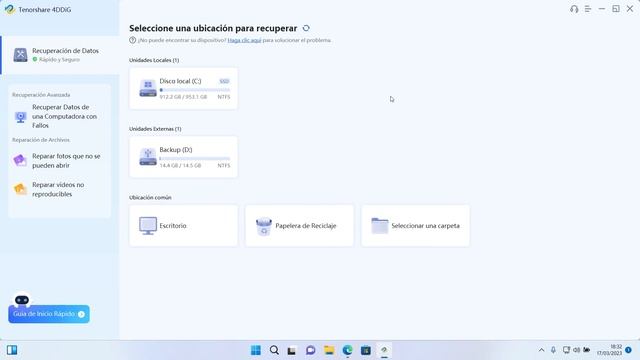
Task: Select Recuperación de Datos in sidebar
Action: (x=60, y=55)
